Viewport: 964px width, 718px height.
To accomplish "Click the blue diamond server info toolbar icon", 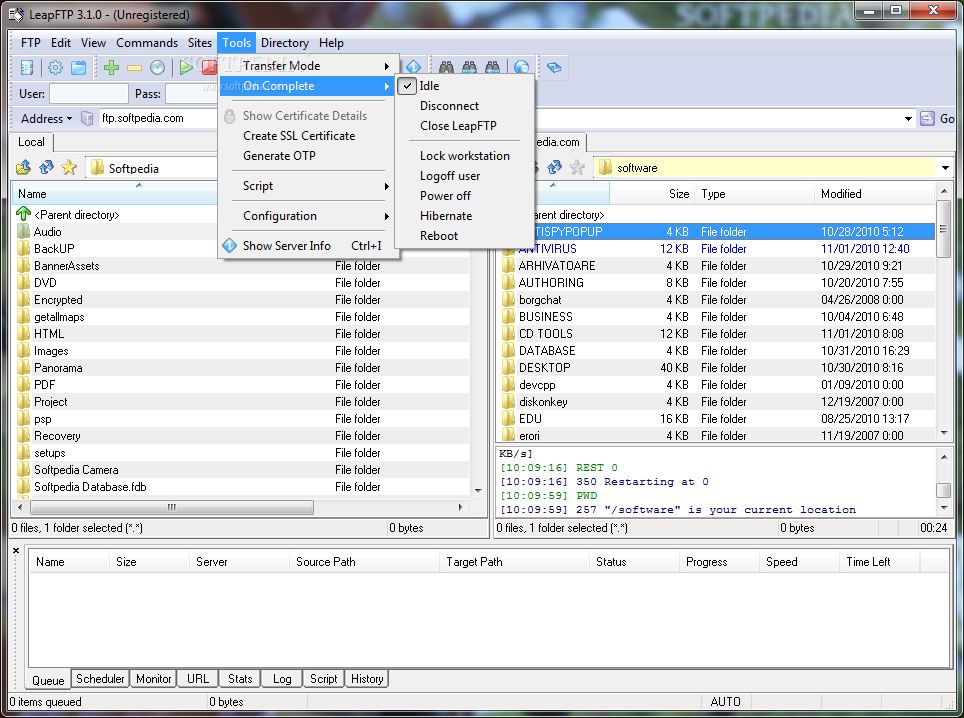I will click(413, 66).
